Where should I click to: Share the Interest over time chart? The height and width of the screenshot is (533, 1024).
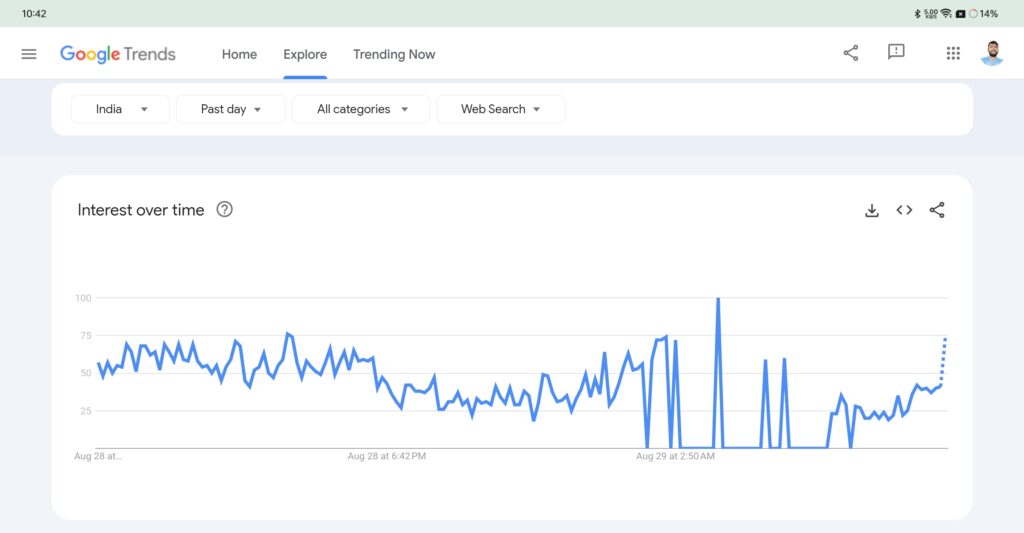coord(937,210)
